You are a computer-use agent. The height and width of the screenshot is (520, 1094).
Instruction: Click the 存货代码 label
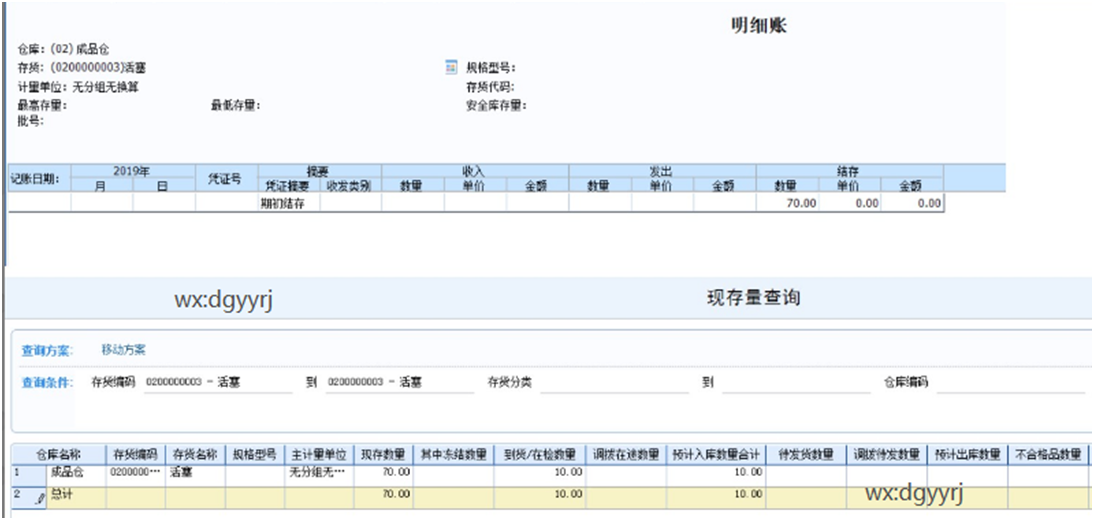click(x=490, y=87)
